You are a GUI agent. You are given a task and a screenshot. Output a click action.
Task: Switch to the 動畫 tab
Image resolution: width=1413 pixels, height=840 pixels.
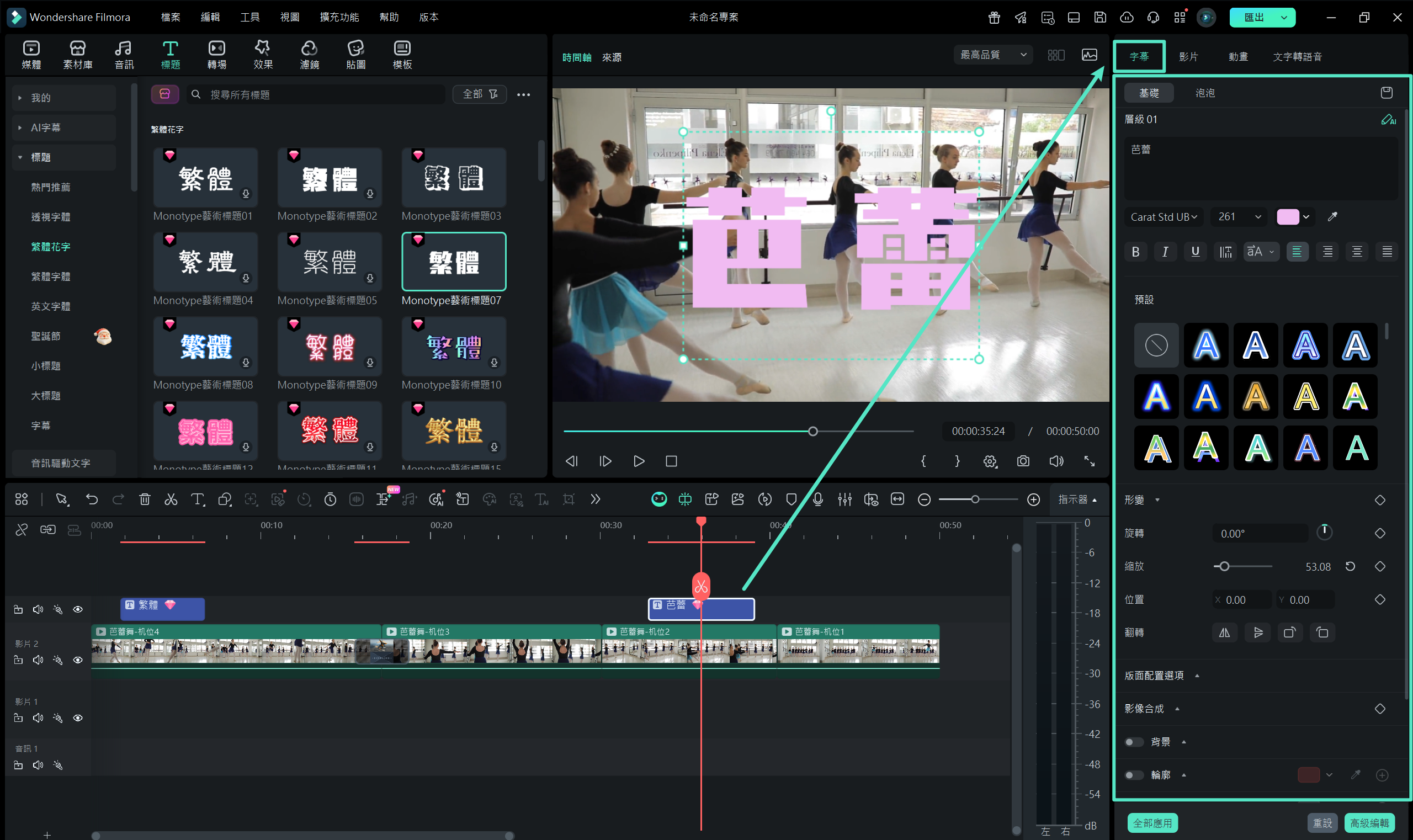point(1237,57)
